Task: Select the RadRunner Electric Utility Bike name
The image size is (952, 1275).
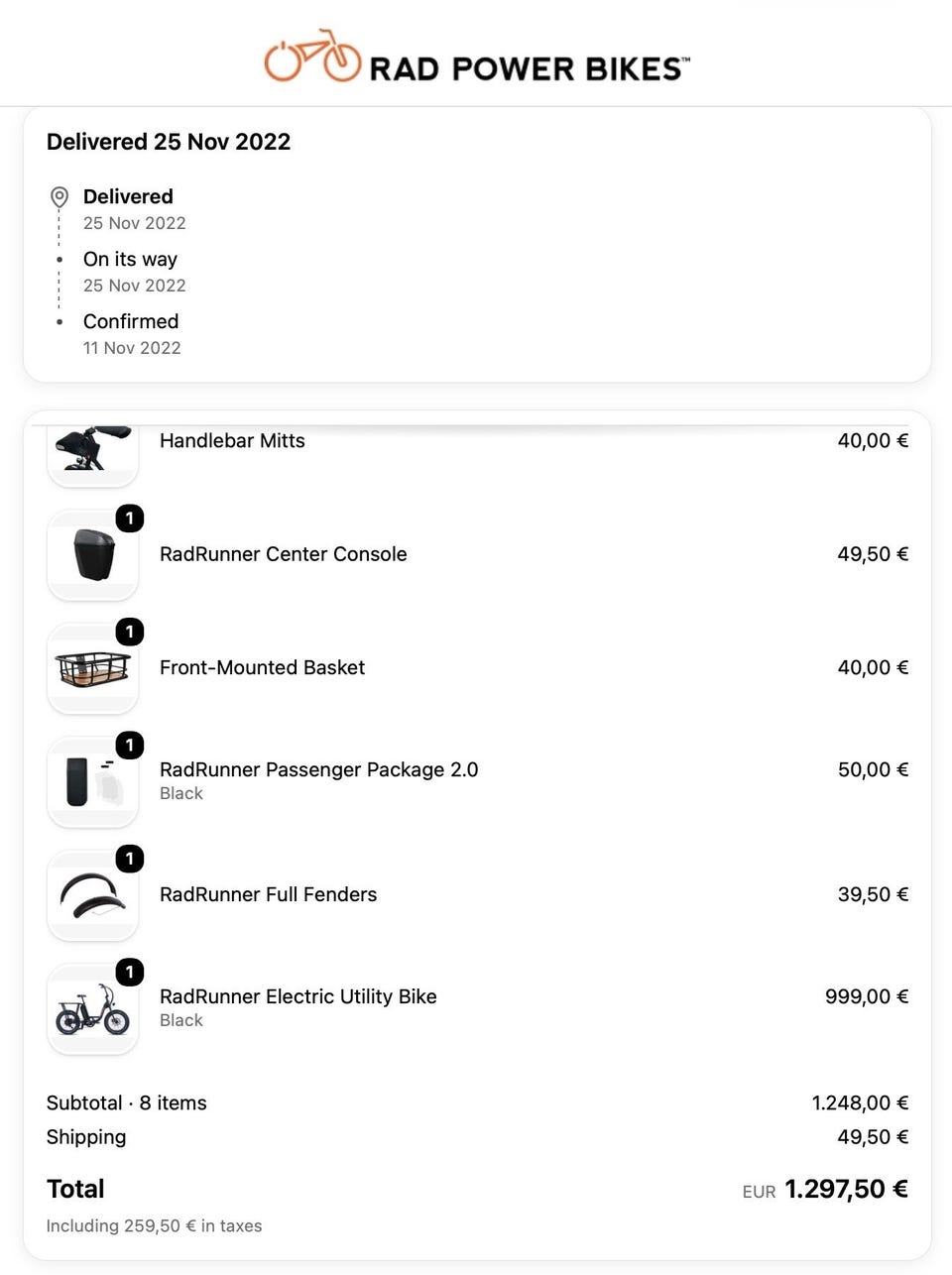Action: coord(298,996)
